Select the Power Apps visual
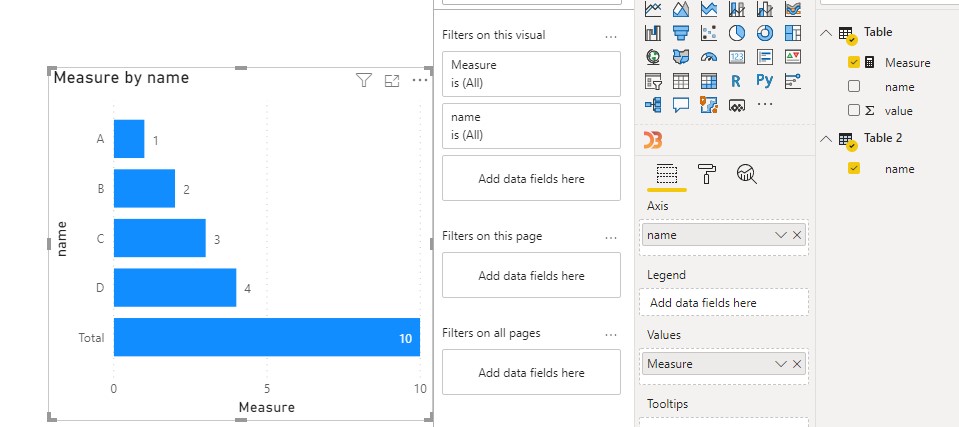Screen dimensions: 959x427 [x=737, y=105]
